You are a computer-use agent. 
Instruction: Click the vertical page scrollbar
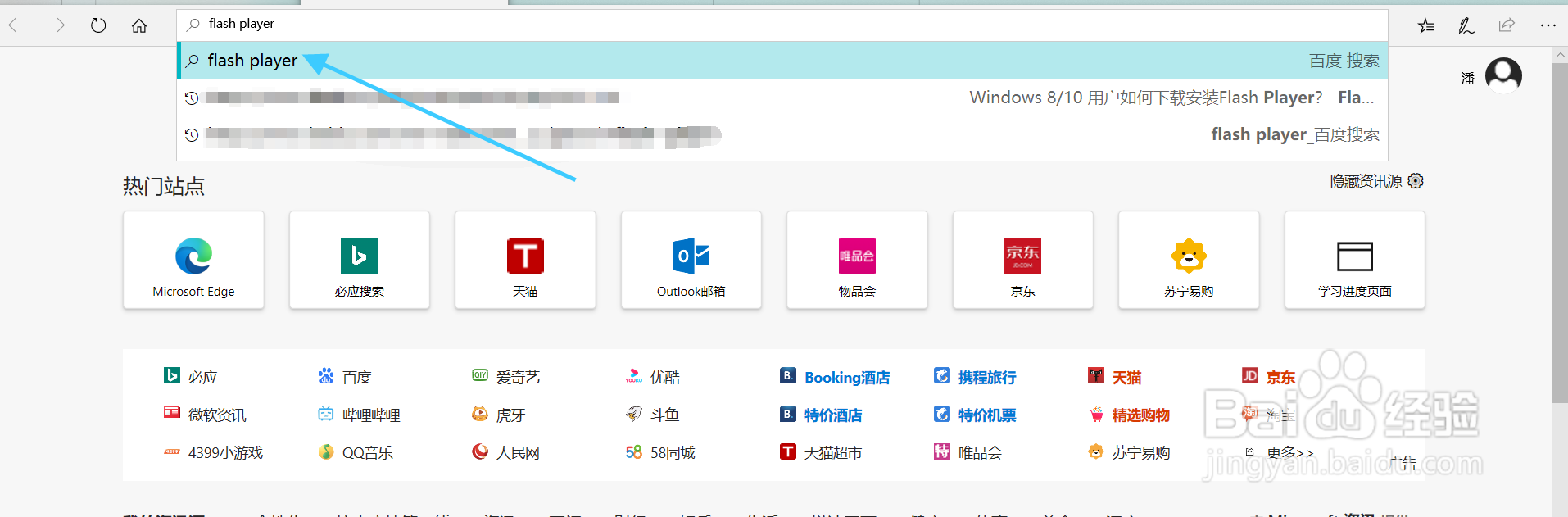tap(1560, 234)
